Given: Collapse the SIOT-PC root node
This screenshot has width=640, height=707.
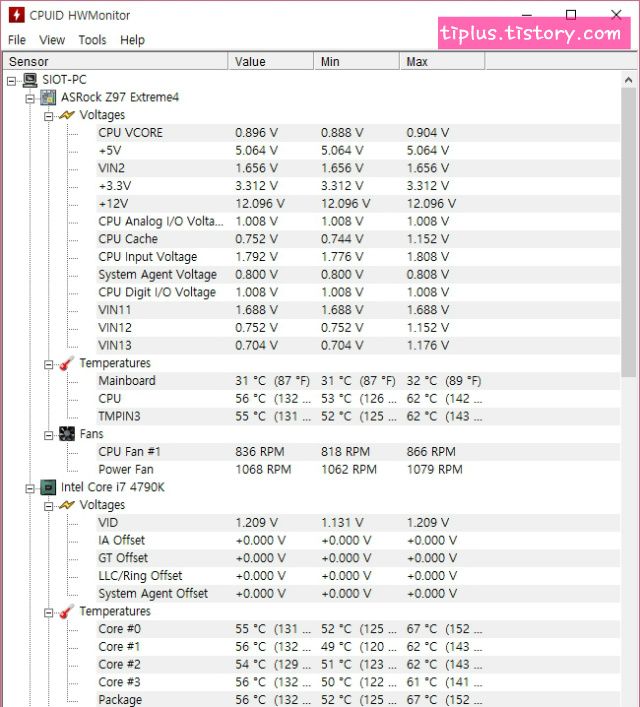Looking at the screenshot, I should pos(12,81).
